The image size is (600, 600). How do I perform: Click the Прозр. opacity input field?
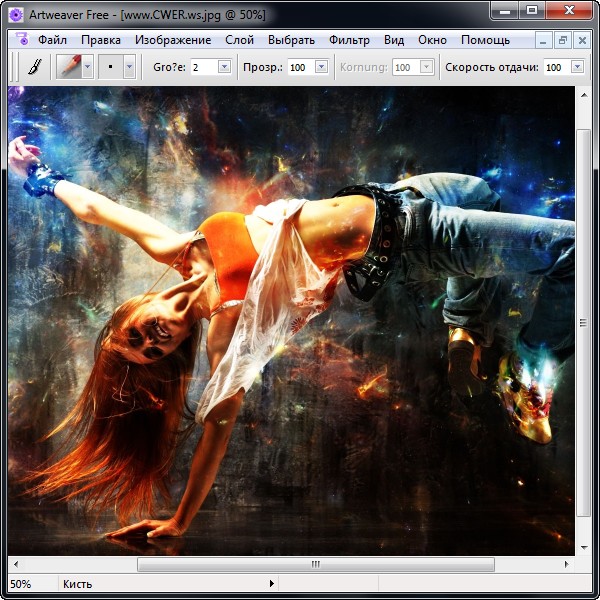301,67
